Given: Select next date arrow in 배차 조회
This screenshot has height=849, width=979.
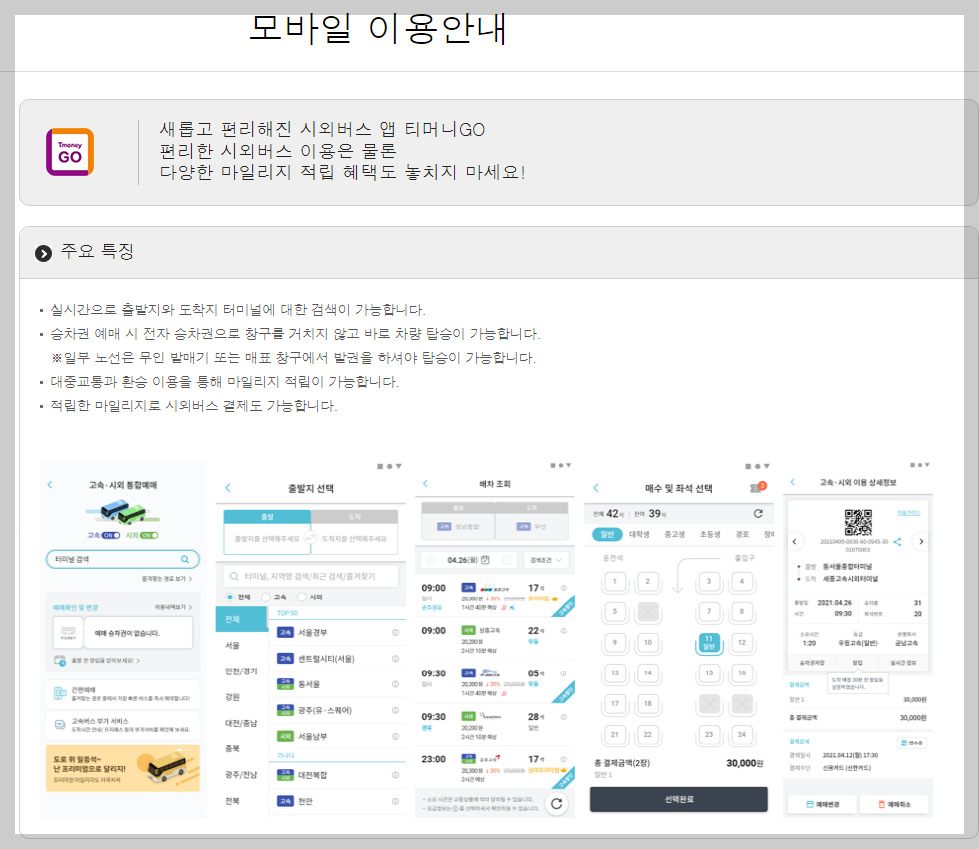Looking at the screenshot, I should tap(508, 560).
